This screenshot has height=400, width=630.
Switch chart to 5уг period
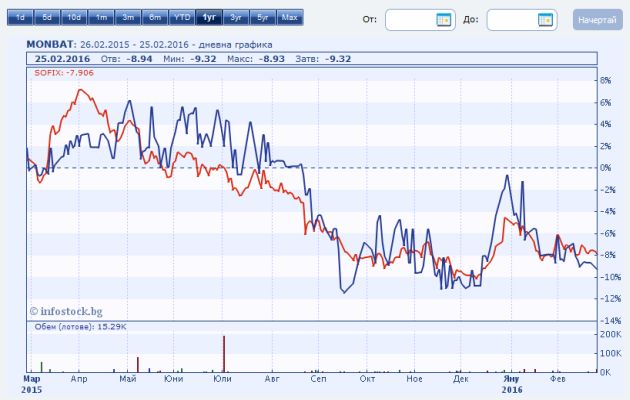point(263,18)
